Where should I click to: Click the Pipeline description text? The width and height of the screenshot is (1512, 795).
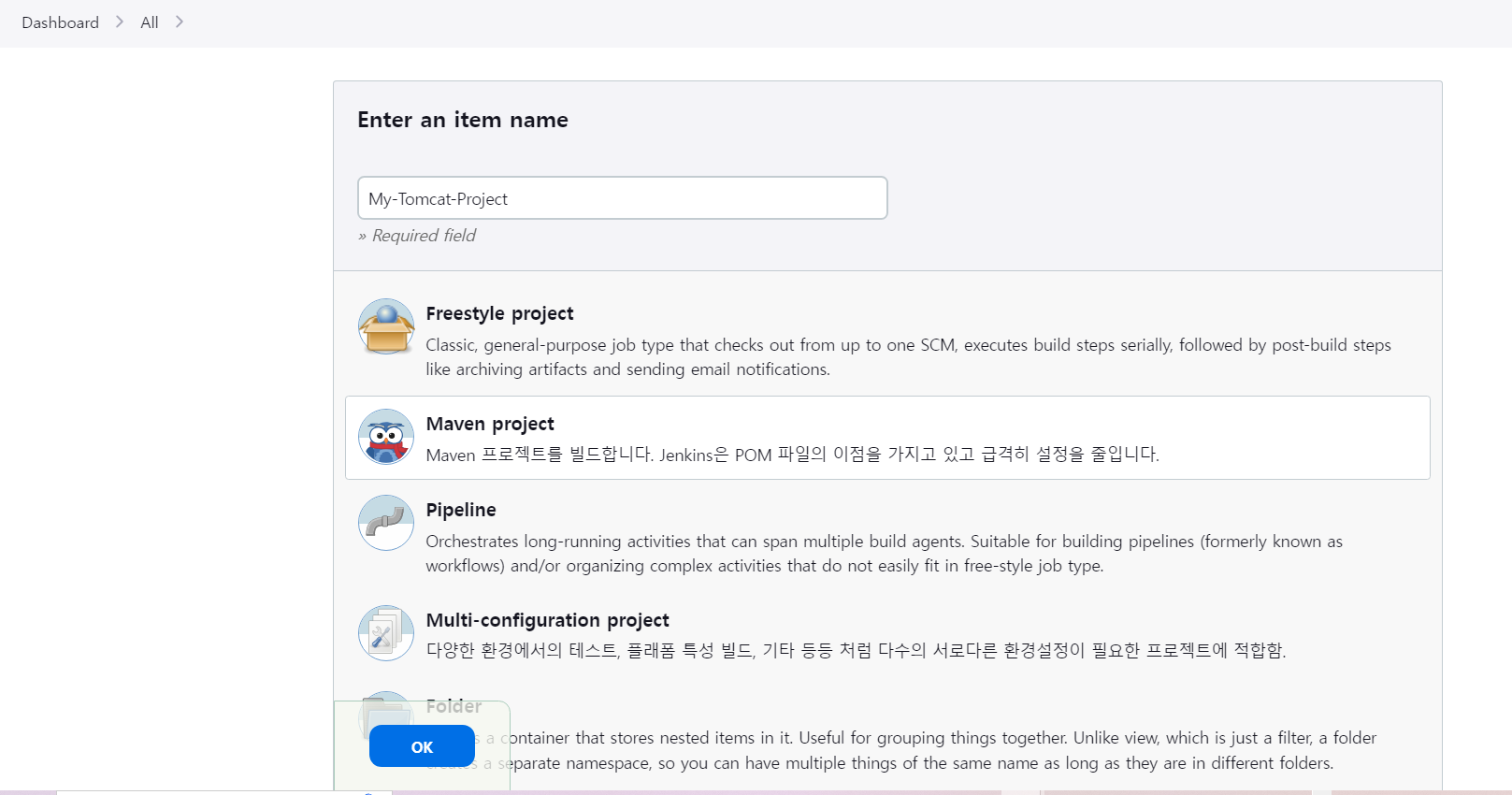click(x=885, y=554)
